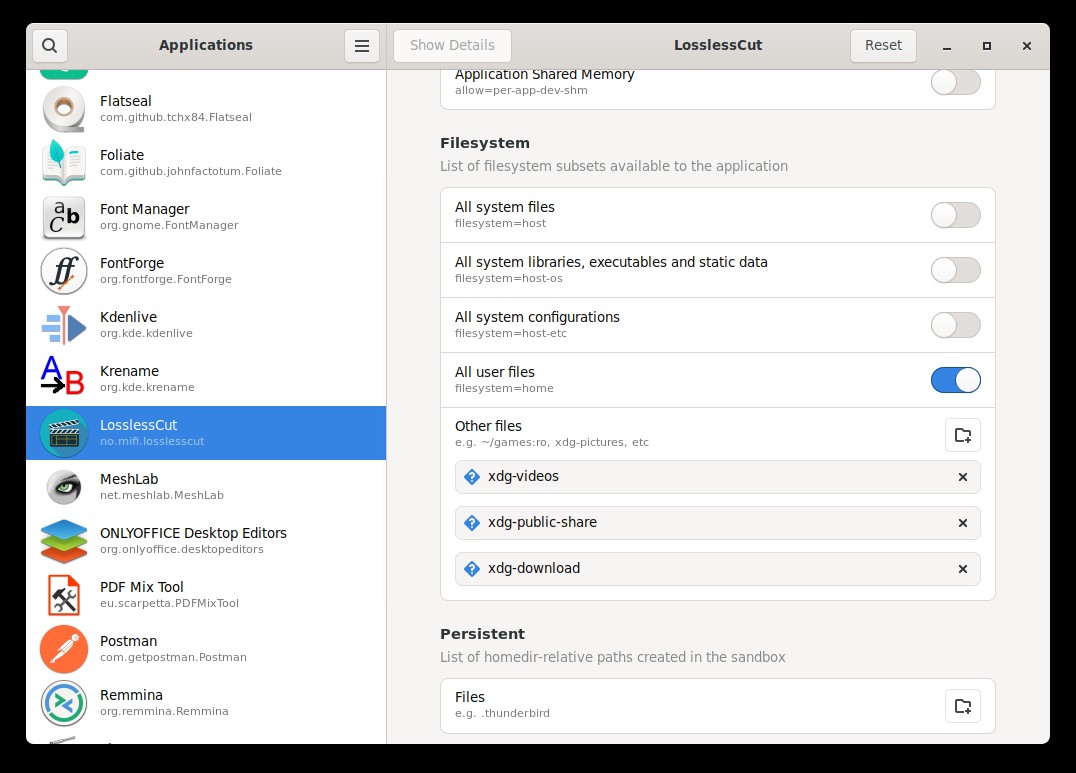
Task: Remove the xdg-download entry
Action: [x=962, y=569]
